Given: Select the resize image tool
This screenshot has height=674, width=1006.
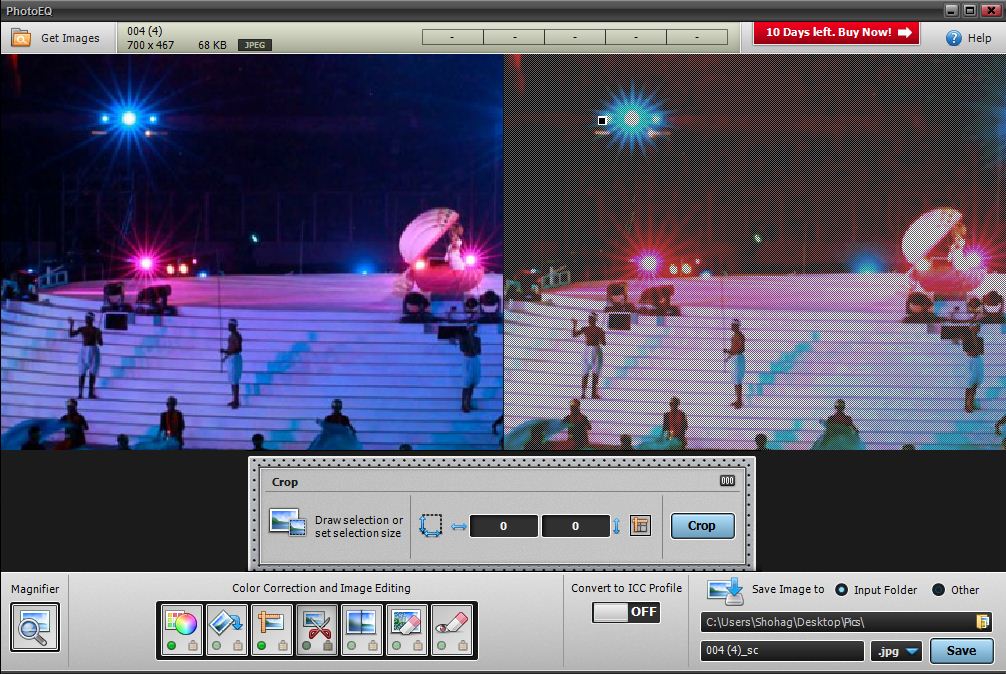Looking at the screenshot, I should point(272,625).
